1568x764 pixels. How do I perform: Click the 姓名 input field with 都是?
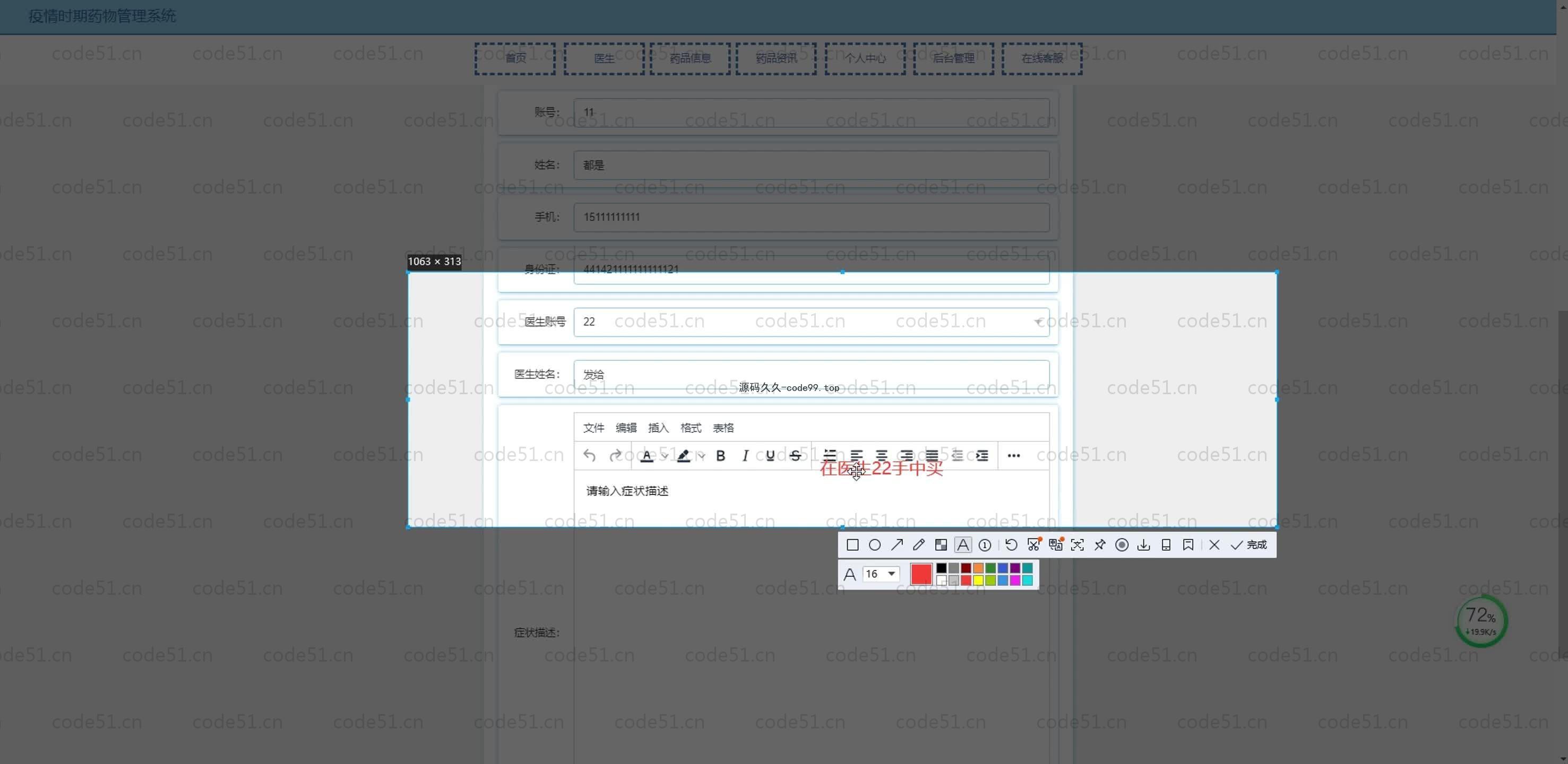(x=812, y=165)
